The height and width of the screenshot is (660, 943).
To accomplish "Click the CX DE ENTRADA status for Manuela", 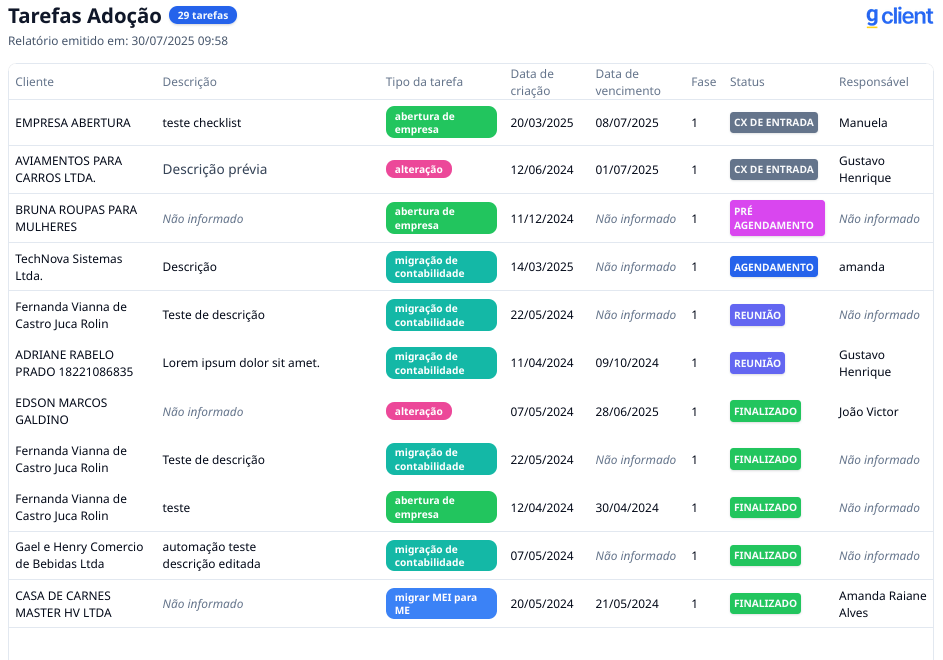I will pyautogui.click(x=773, y=122).
